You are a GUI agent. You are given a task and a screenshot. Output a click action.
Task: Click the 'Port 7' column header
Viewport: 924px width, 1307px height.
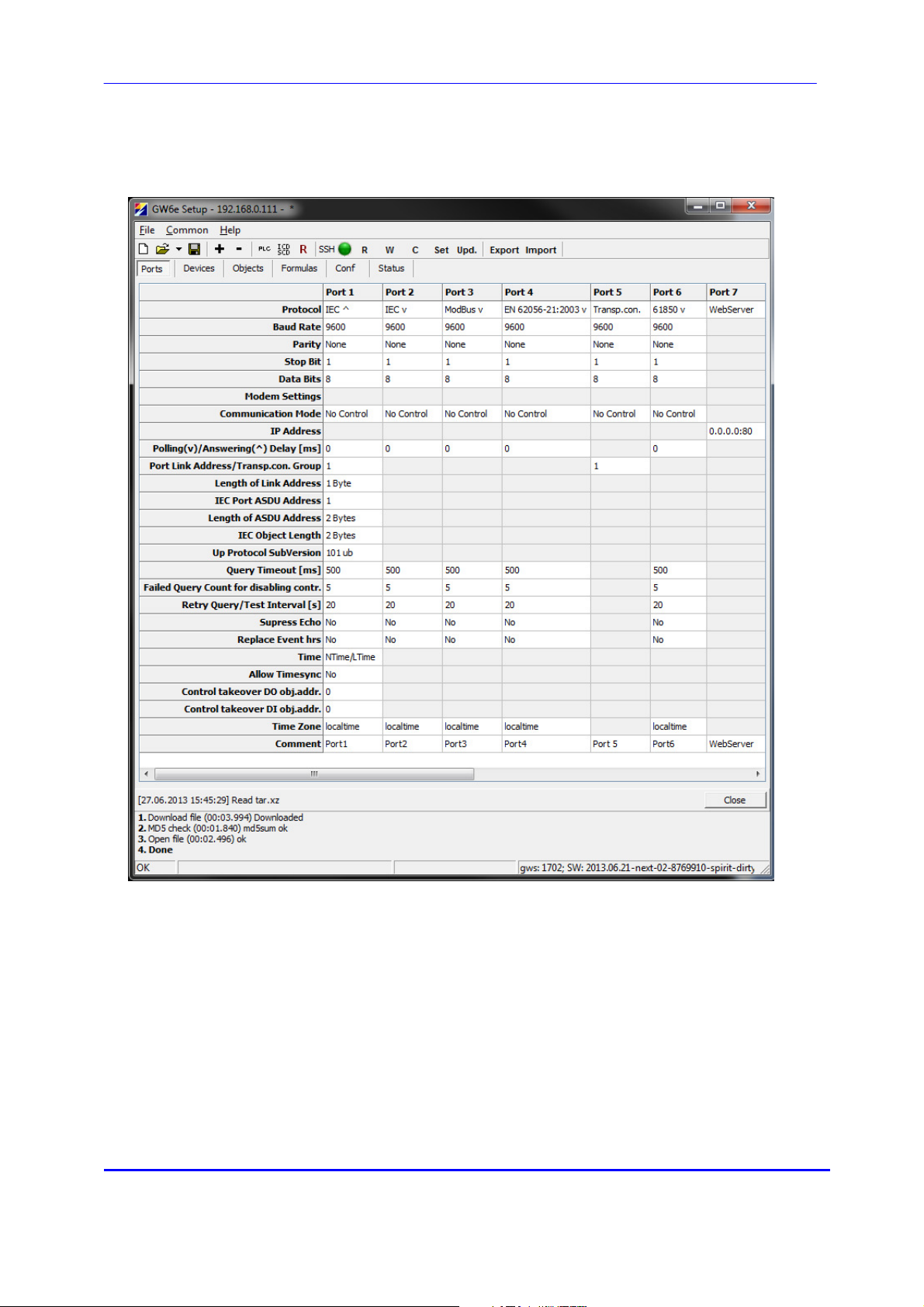(735, 292)
